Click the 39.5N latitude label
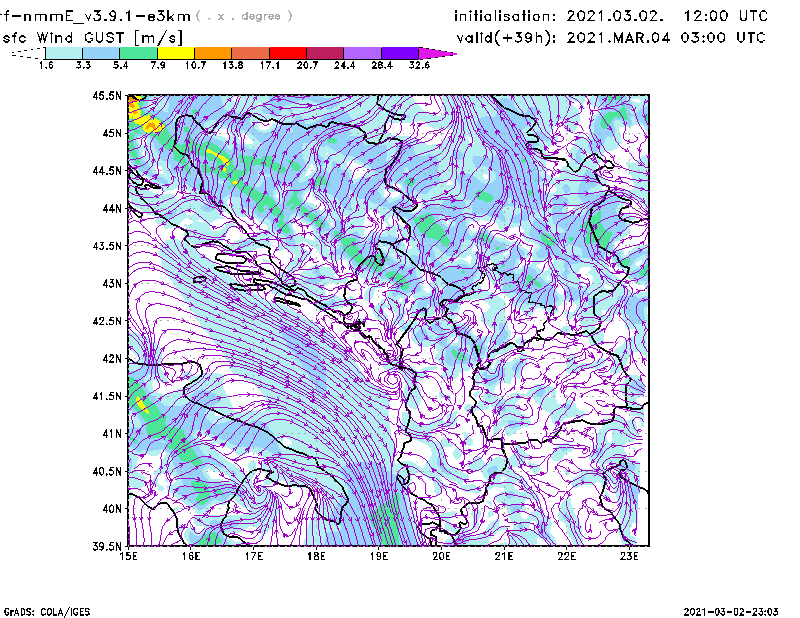 pyautogui.click(x=107, y=547)
